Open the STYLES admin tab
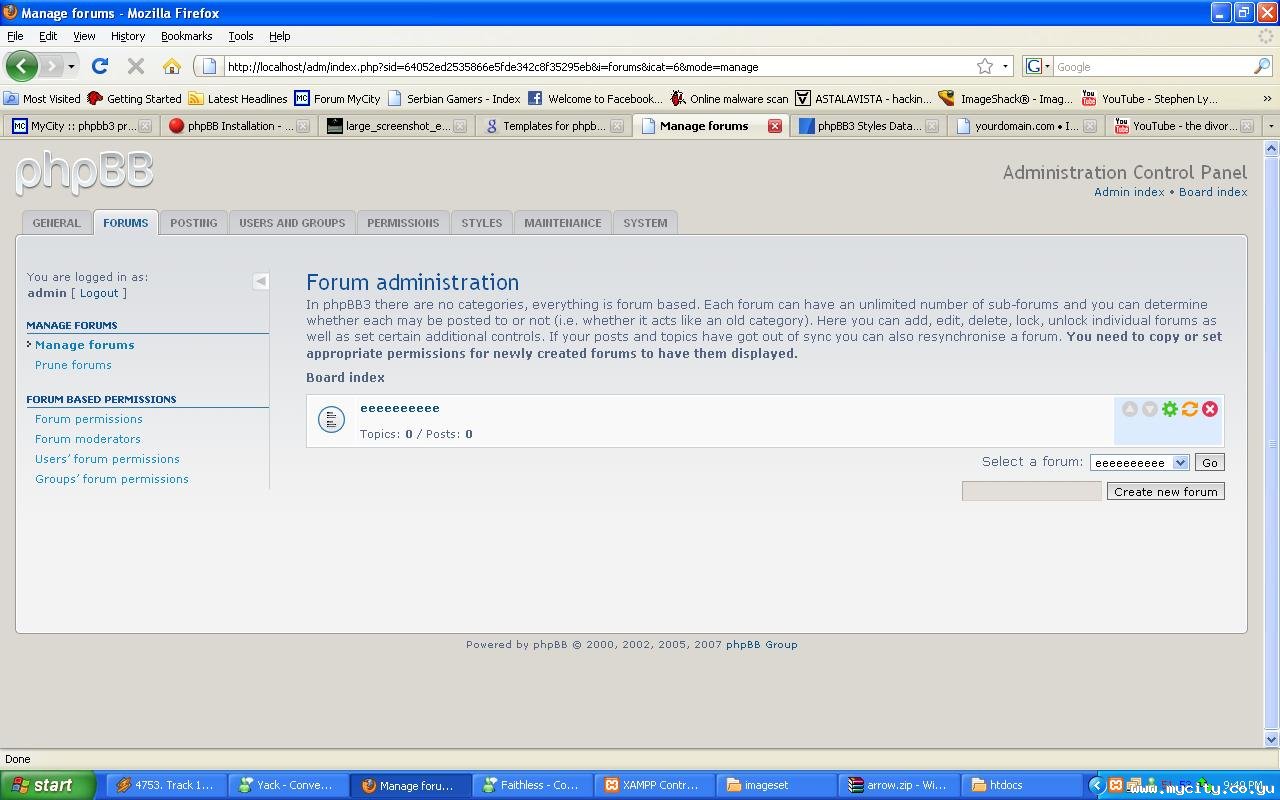The image size is (1280, 800). point(482,223)
